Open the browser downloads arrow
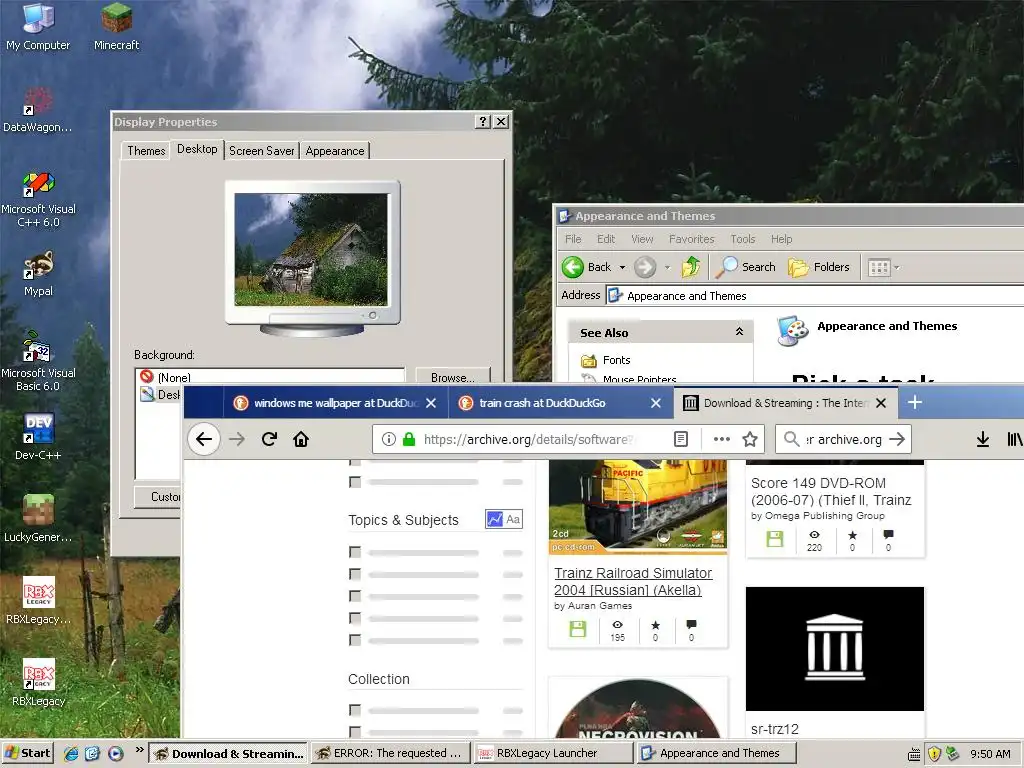 [x=983, y=440]
